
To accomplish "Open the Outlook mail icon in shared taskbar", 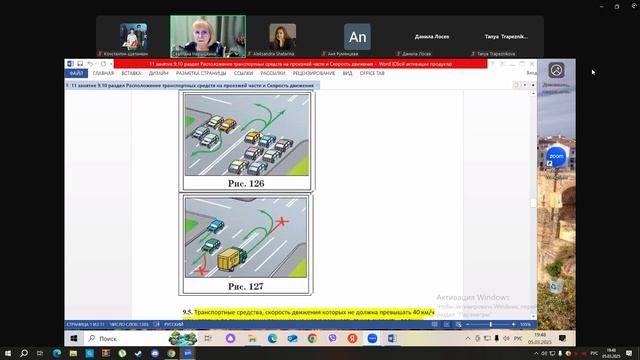I will coord(292,338).
